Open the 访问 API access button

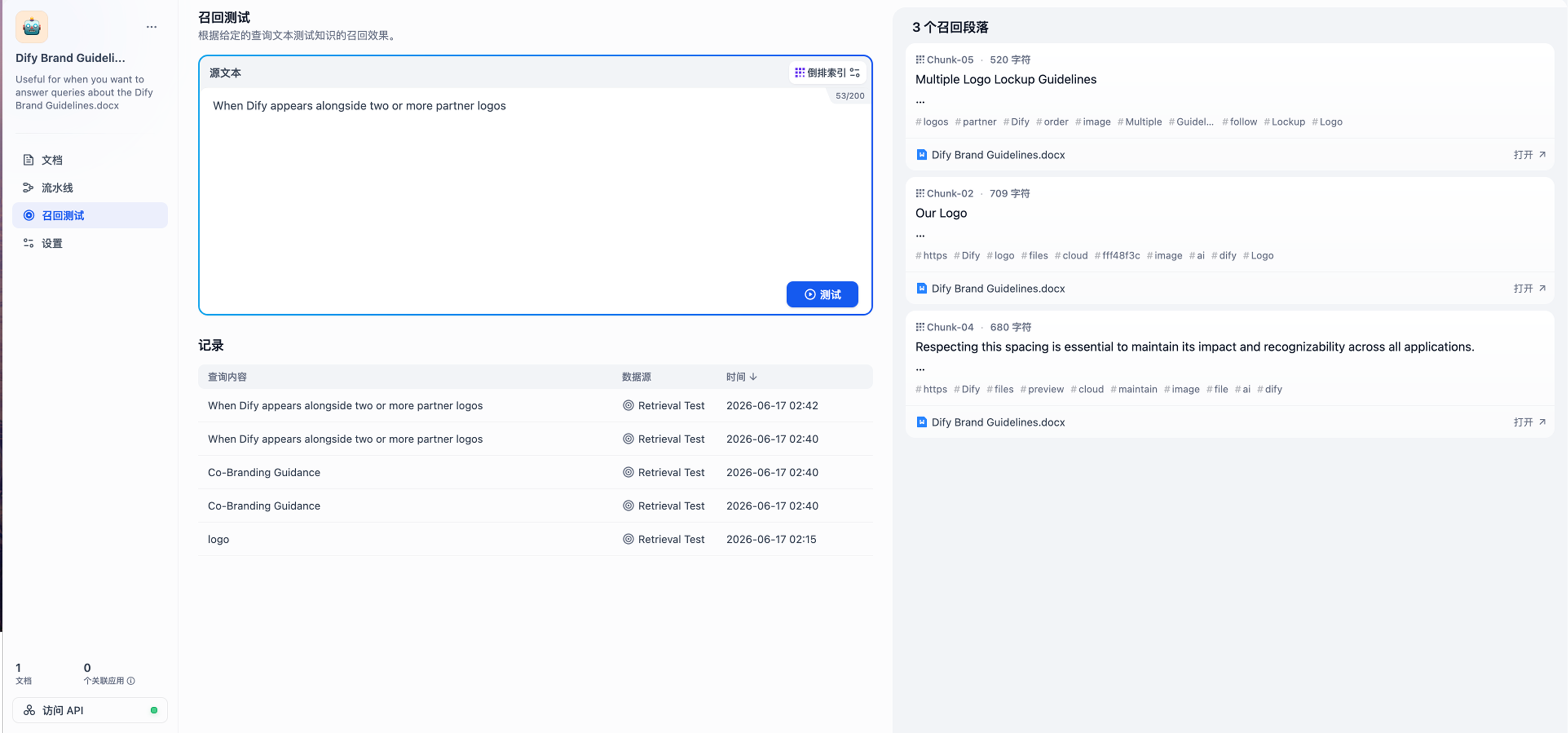(x=90, y=711)
